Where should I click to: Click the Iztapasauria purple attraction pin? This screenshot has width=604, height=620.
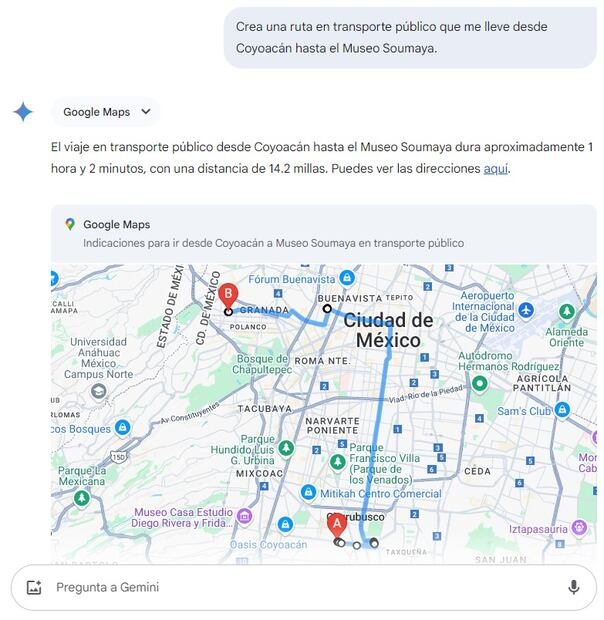point(579,527)
